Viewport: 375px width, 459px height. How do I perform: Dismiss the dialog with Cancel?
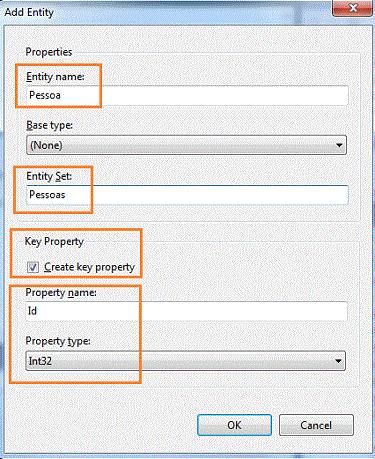(x=316, y=425)
